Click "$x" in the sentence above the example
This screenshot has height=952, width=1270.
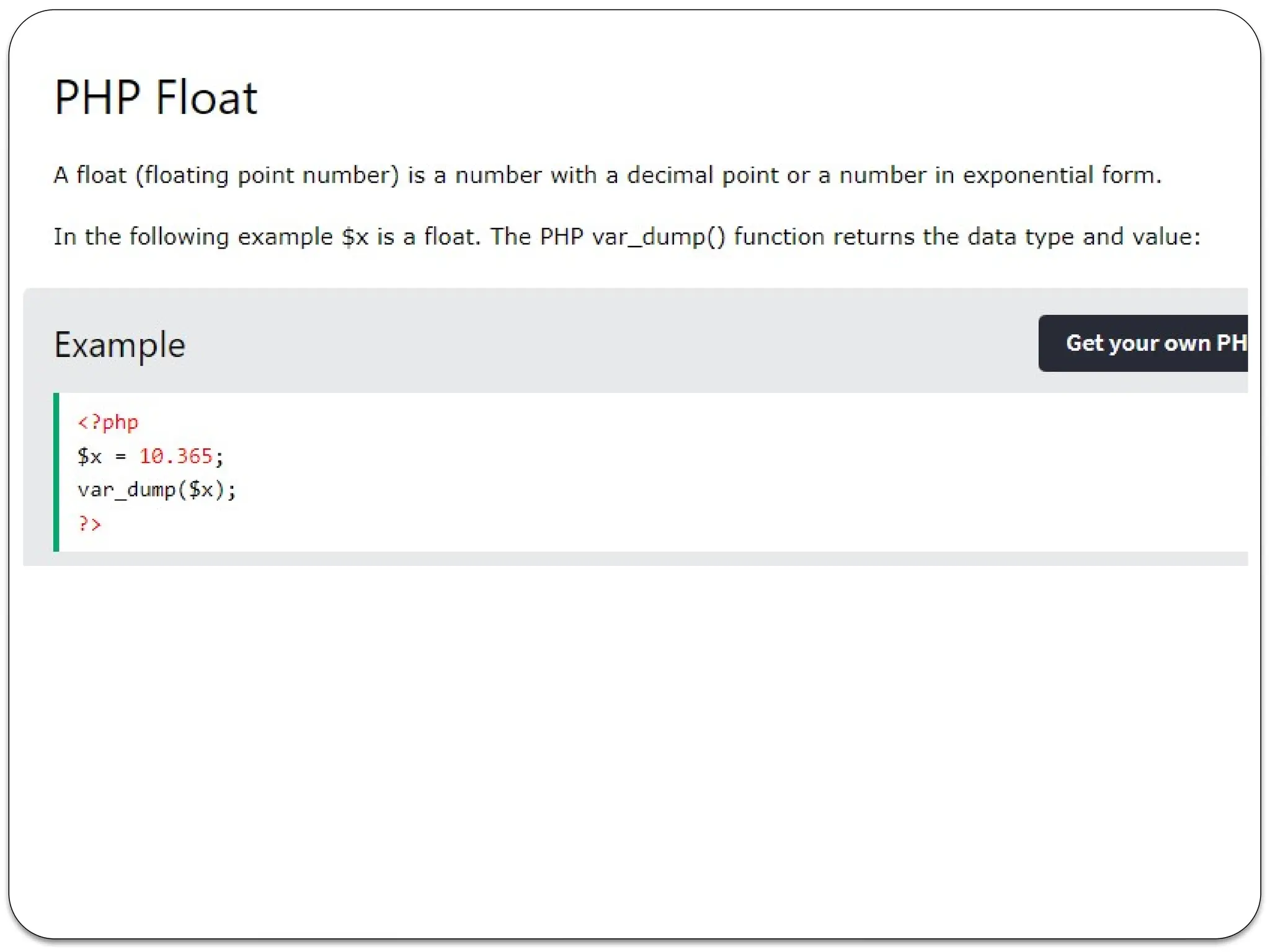click(355, 237)
